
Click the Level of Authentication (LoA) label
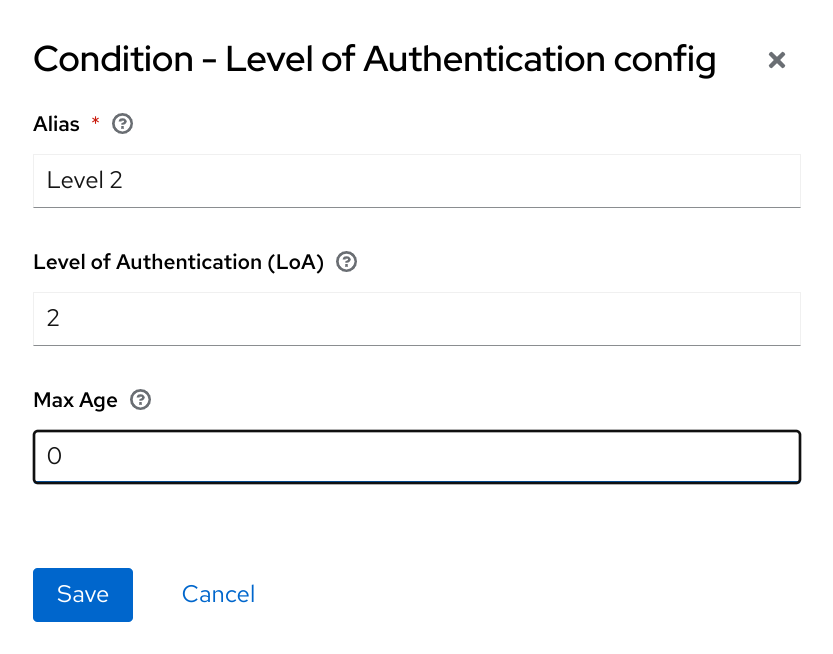click(179, 262)
